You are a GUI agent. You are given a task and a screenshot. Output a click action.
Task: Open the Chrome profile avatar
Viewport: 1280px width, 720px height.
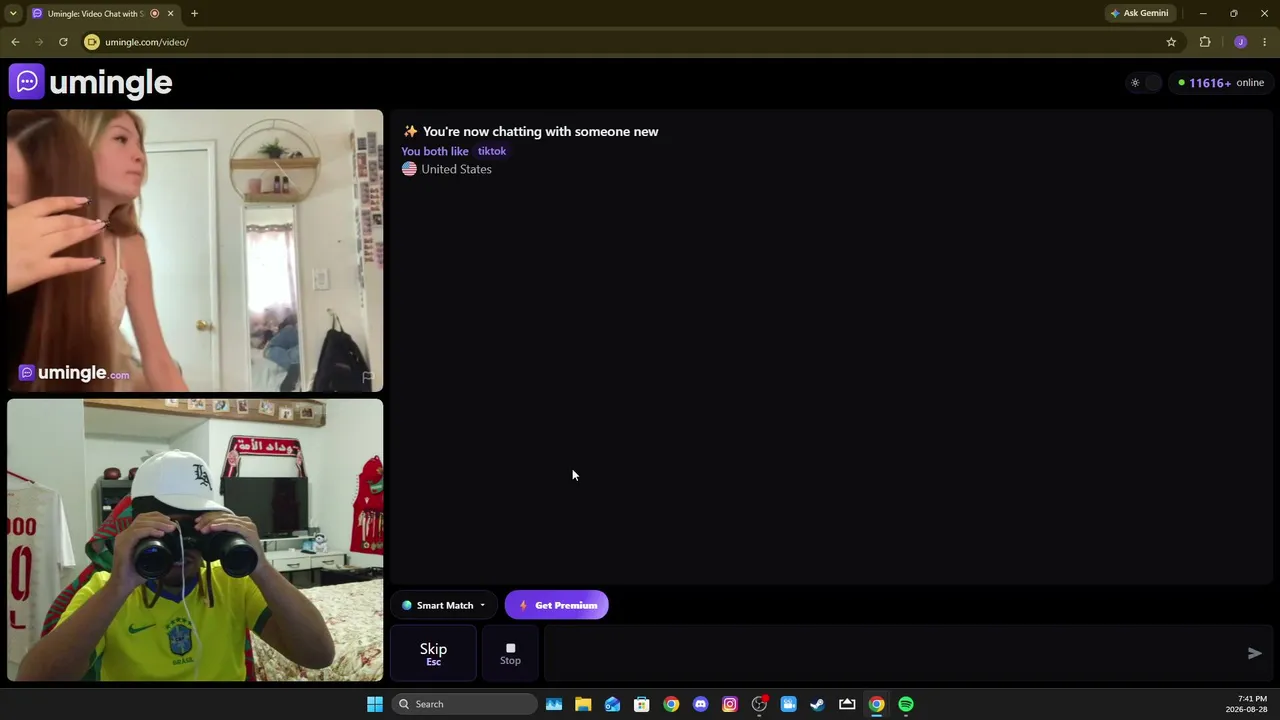pos(1241,42)
